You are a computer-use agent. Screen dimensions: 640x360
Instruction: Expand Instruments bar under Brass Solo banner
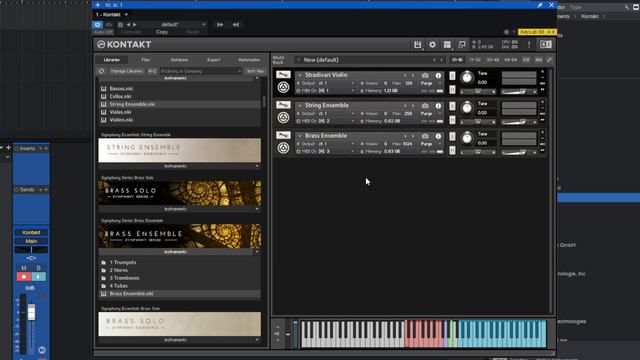[x=179, y=209]
